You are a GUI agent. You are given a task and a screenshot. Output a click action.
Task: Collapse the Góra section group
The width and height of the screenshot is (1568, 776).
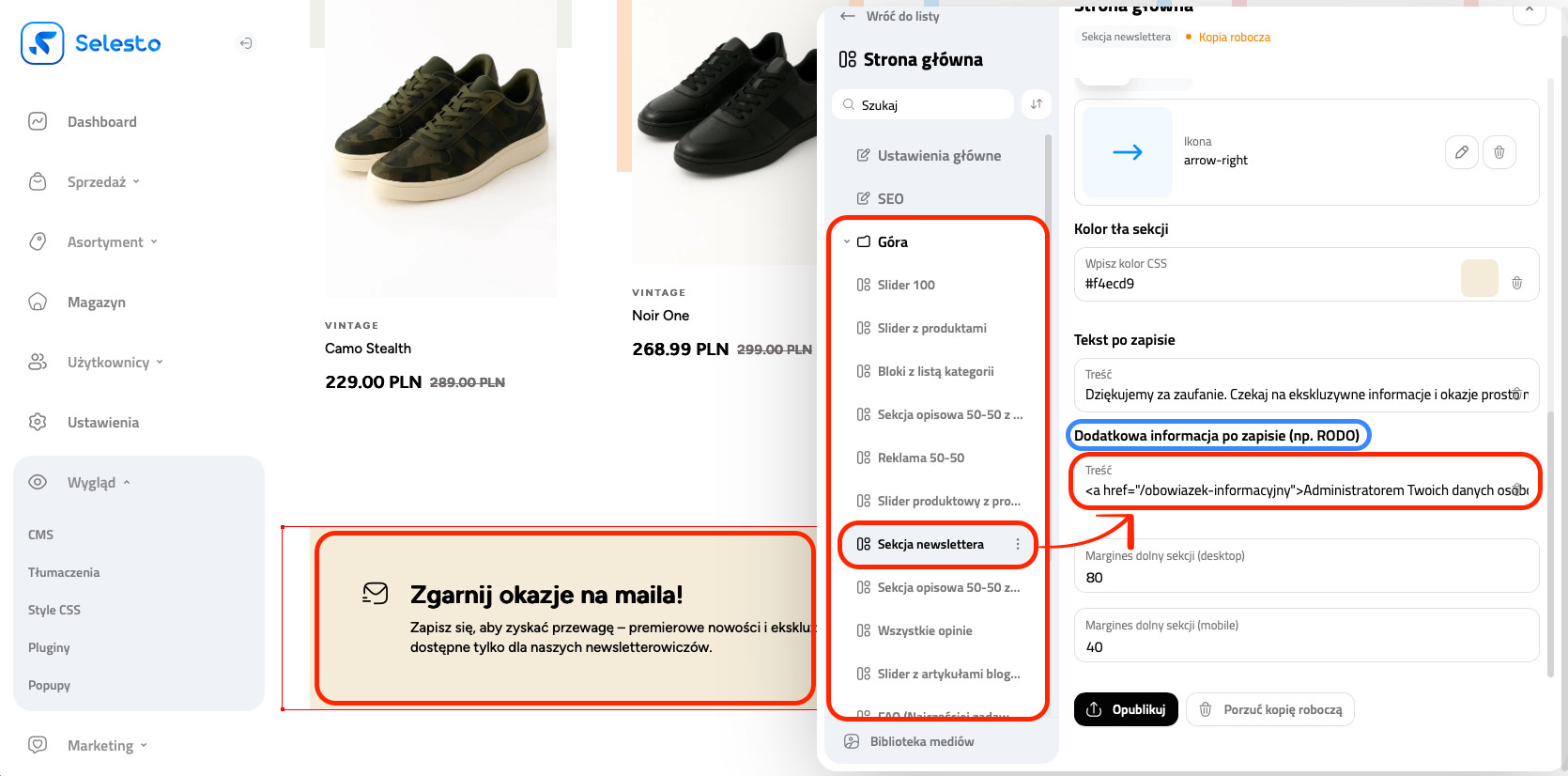click(x=847, y=241)
